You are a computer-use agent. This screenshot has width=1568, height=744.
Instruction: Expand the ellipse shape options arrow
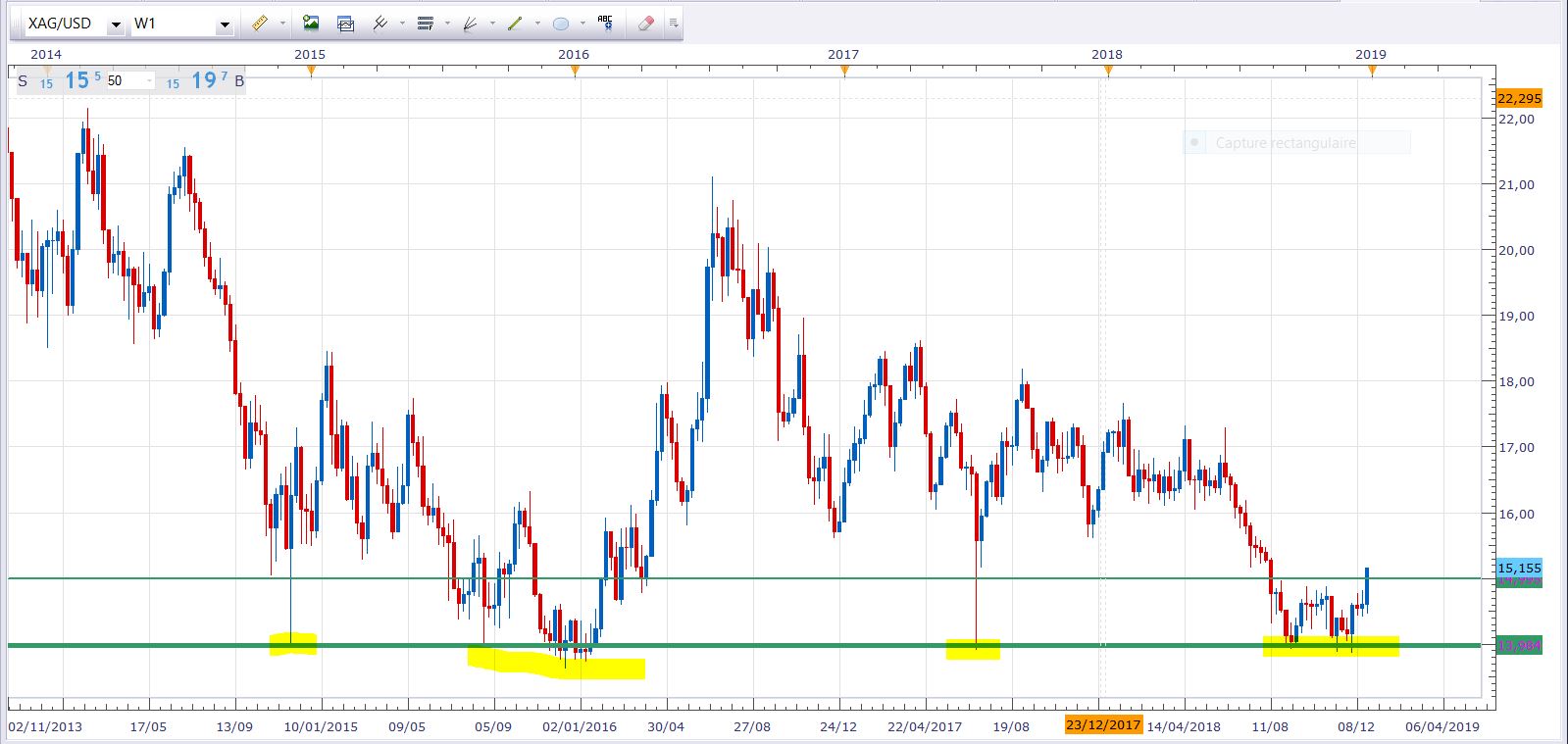tap(582, 24)
